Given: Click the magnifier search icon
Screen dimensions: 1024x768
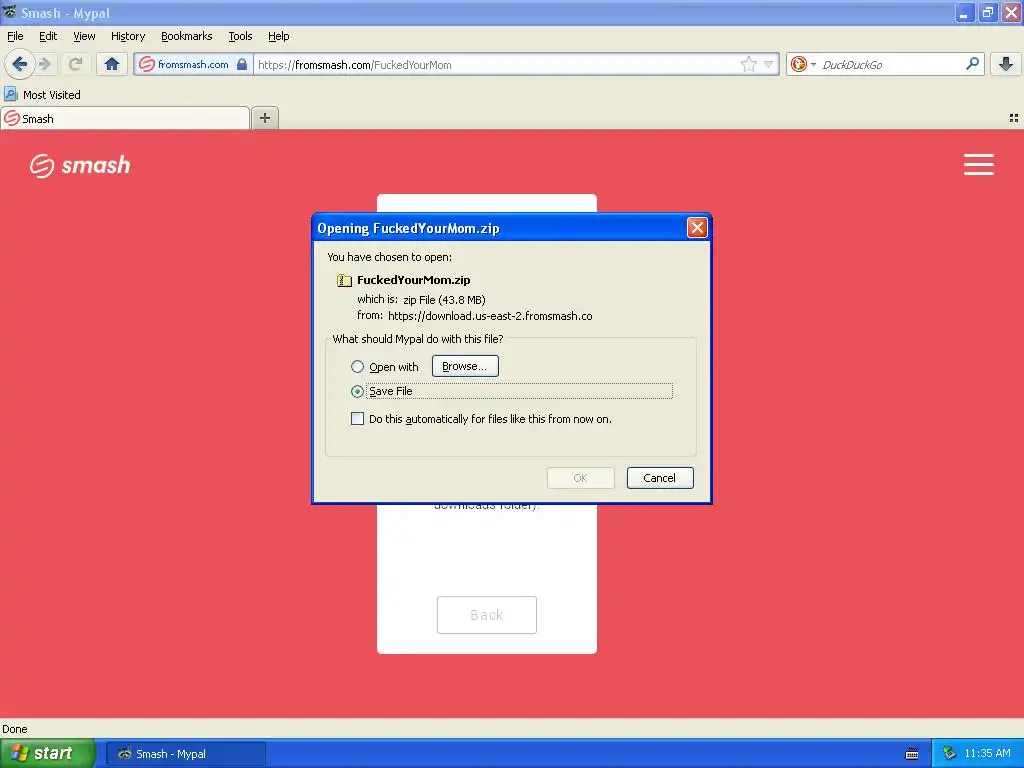Looking at the screenshot, I should (x=972, y=63).
